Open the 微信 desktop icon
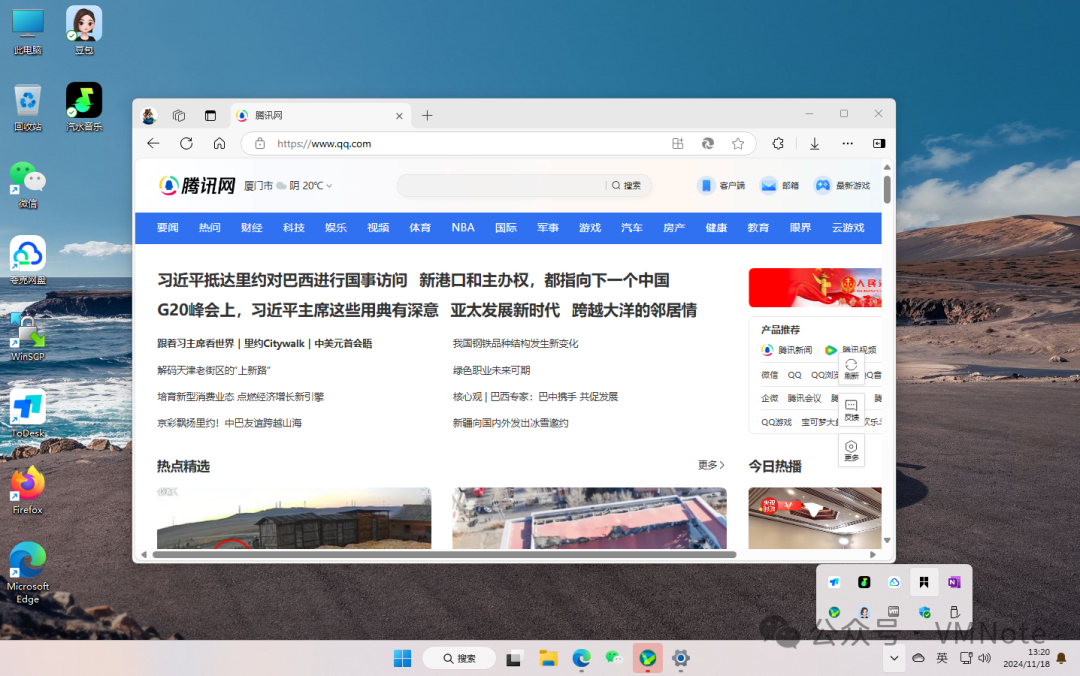 tap(28, 184)
